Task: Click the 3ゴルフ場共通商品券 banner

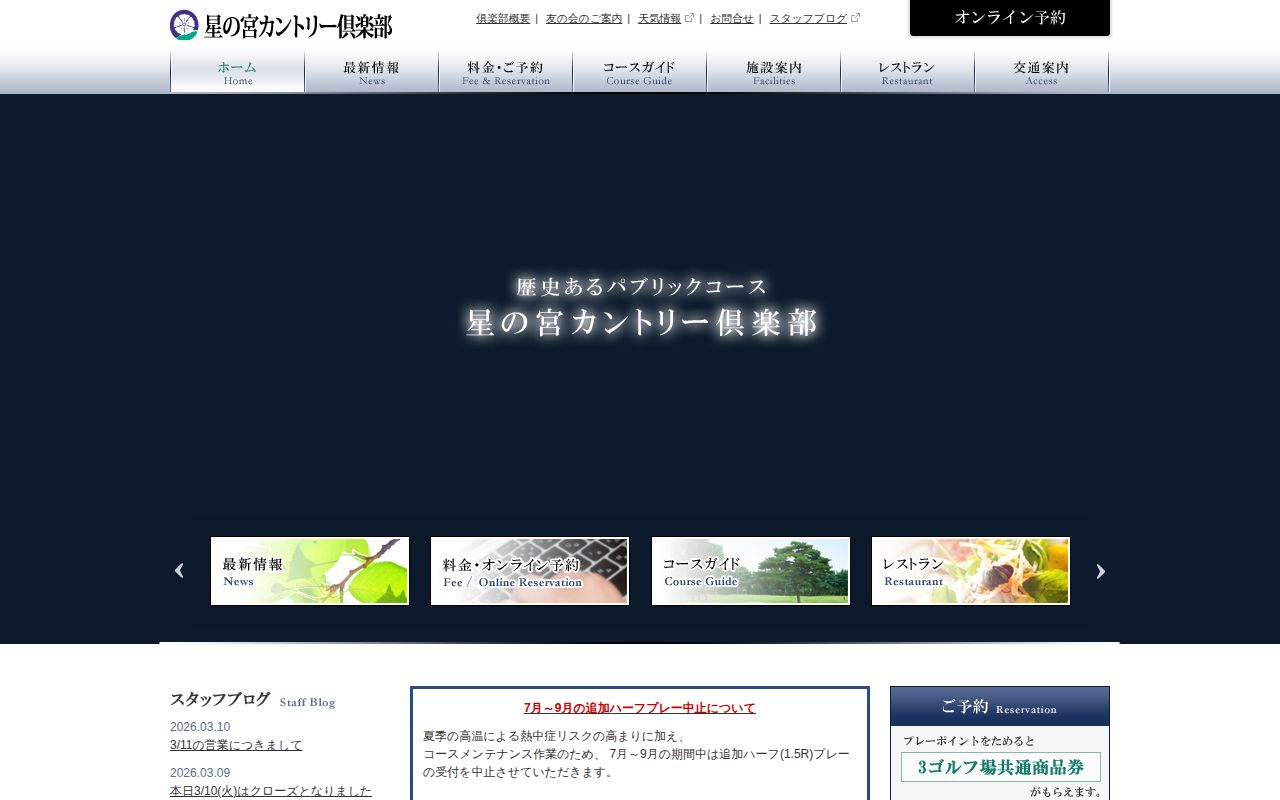Action: click(x=1001, y=767)
